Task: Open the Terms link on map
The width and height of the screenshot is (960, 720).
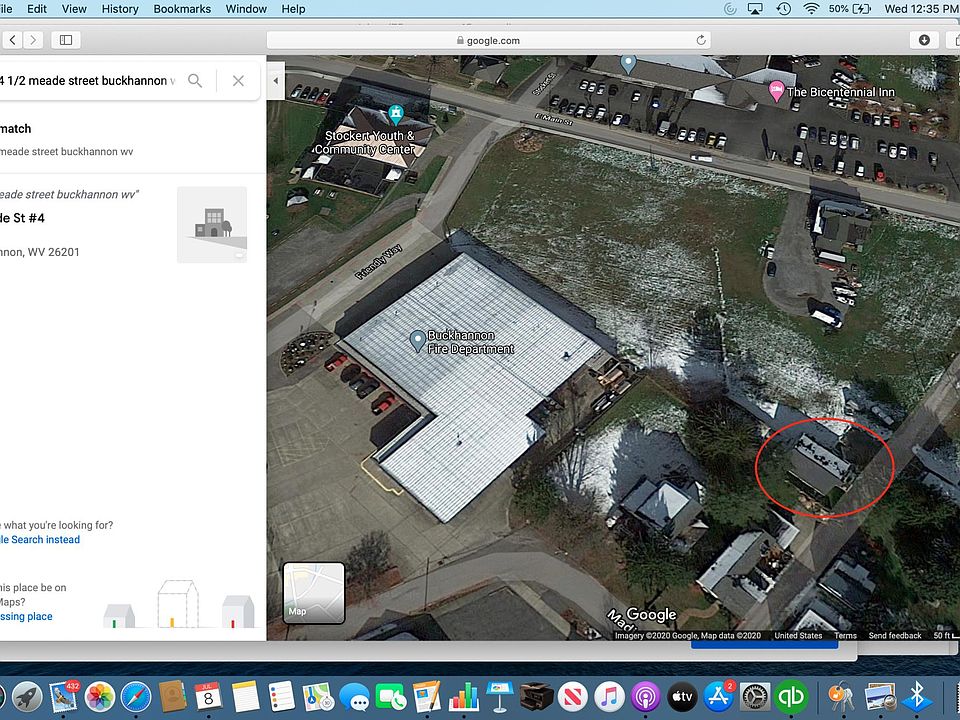Action: pos(845,636)
